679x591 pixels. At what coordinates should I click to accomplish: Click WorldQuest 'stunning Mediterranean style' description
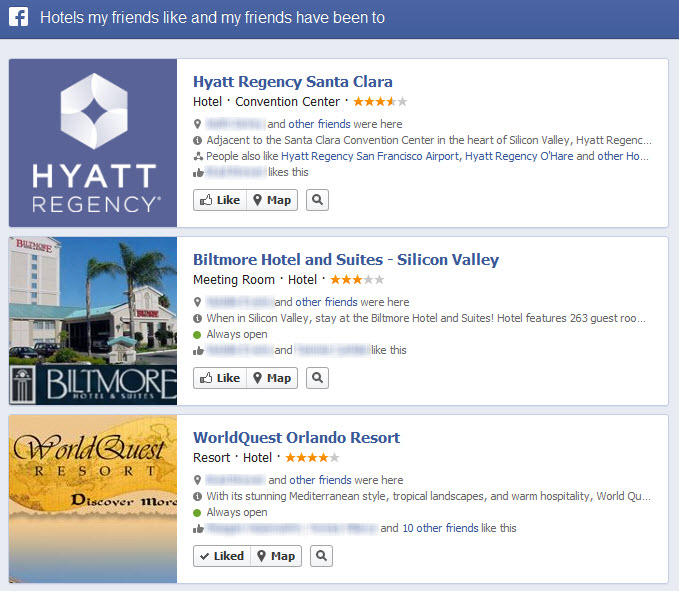[x=429, y=496]
